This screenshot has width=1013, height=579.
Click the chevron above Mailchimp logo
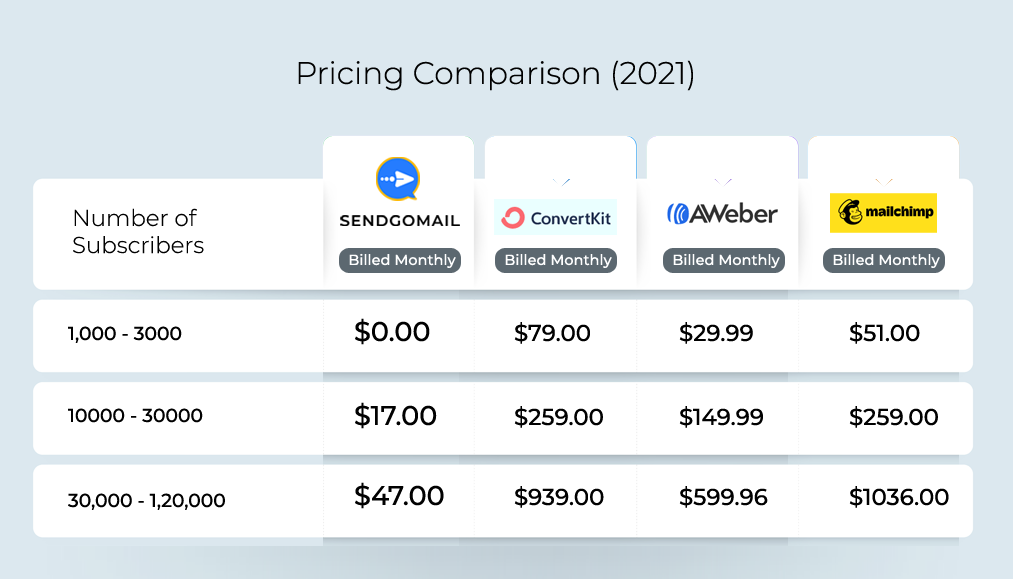(884, 182)
